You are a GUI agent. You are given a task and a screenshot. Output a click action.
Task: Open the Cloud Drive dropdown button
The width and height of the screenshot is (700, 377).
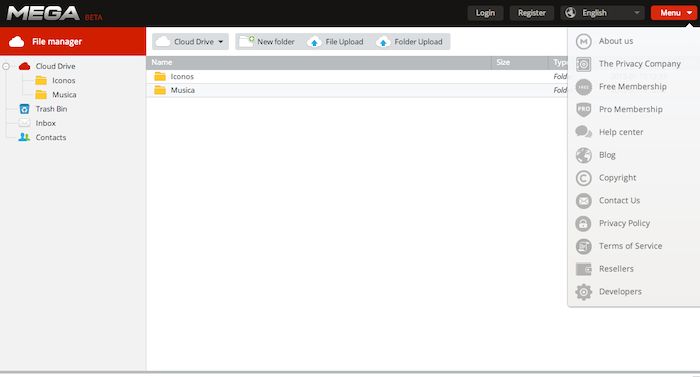[x=190, y=42]
